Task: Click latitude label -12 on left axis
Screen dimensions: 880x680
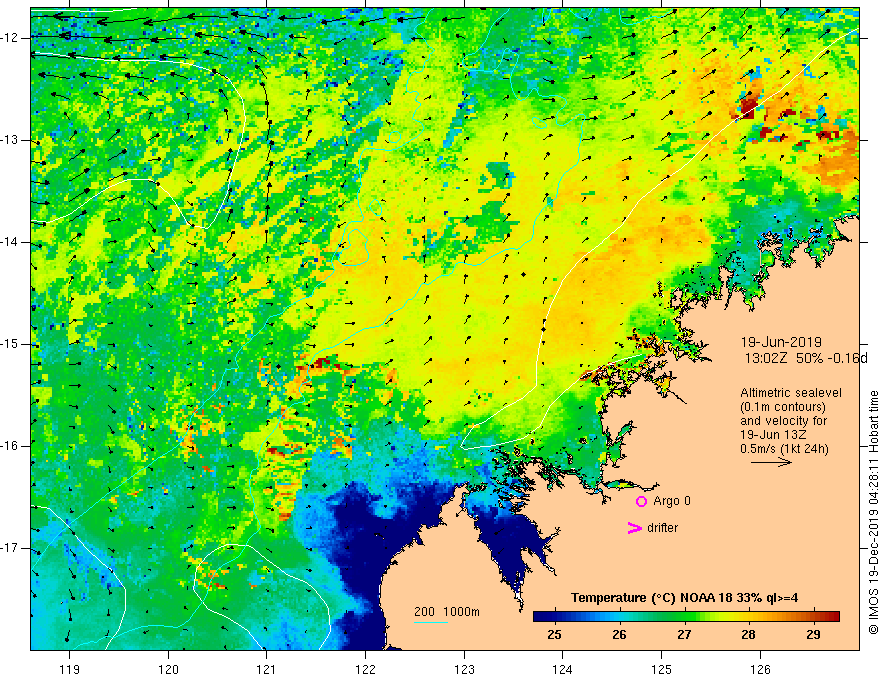Action: coord(10,38)
